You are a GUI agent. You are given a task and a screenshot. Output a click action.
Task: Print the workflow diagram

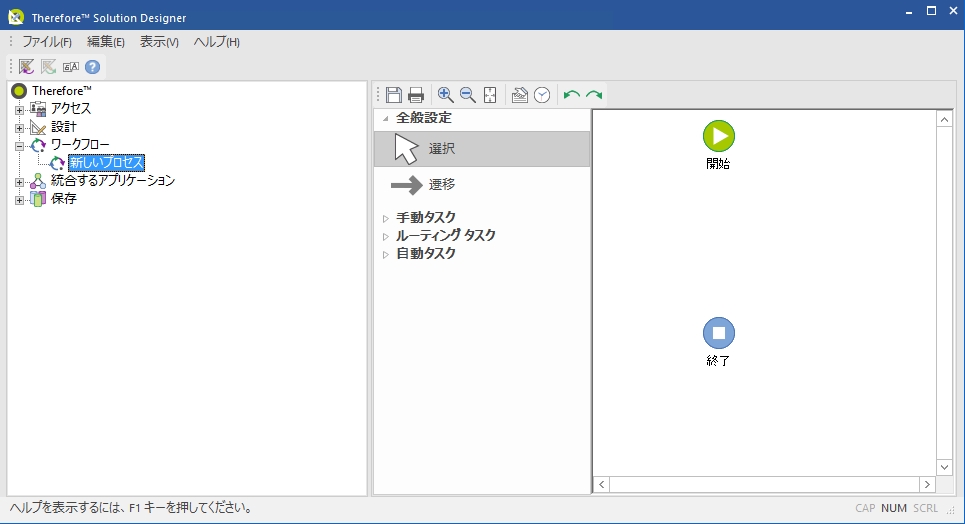click(x=416, y=95)
